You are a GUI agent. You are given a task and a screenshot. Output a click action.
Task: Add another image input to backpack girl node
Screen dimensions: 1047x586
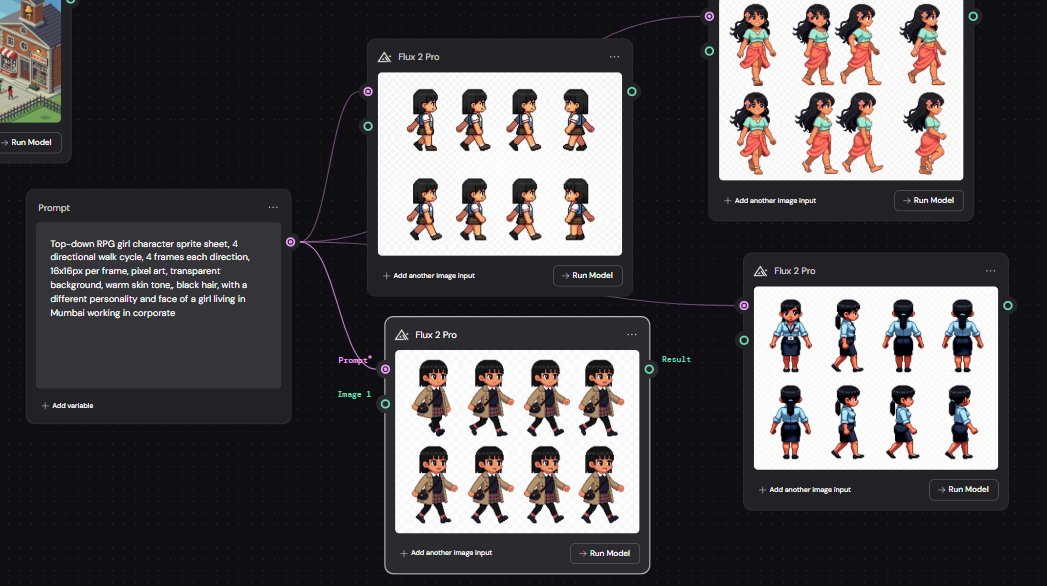[x=429, y=276]
